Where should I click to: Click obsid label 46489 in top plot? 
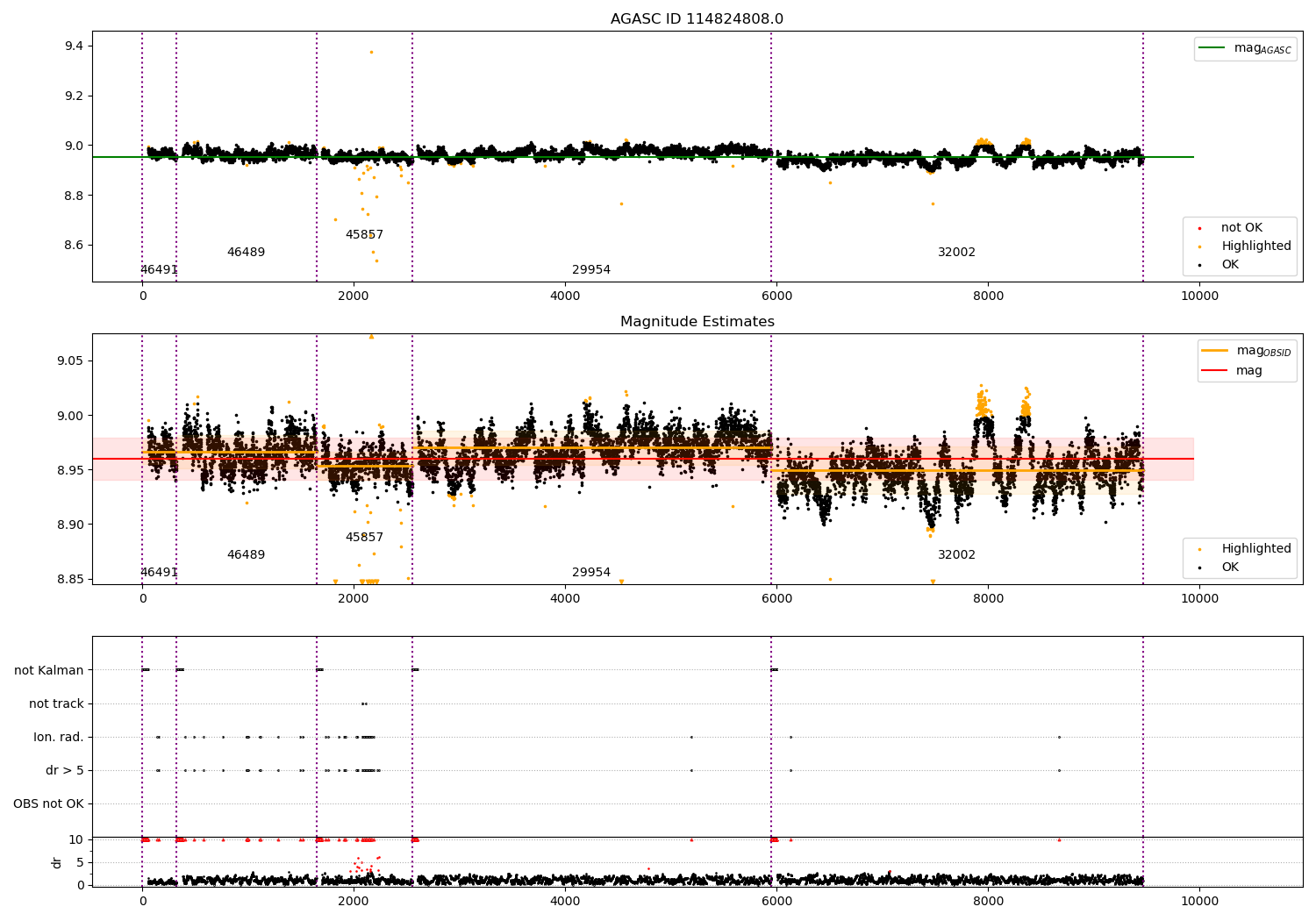coord(246,253)
